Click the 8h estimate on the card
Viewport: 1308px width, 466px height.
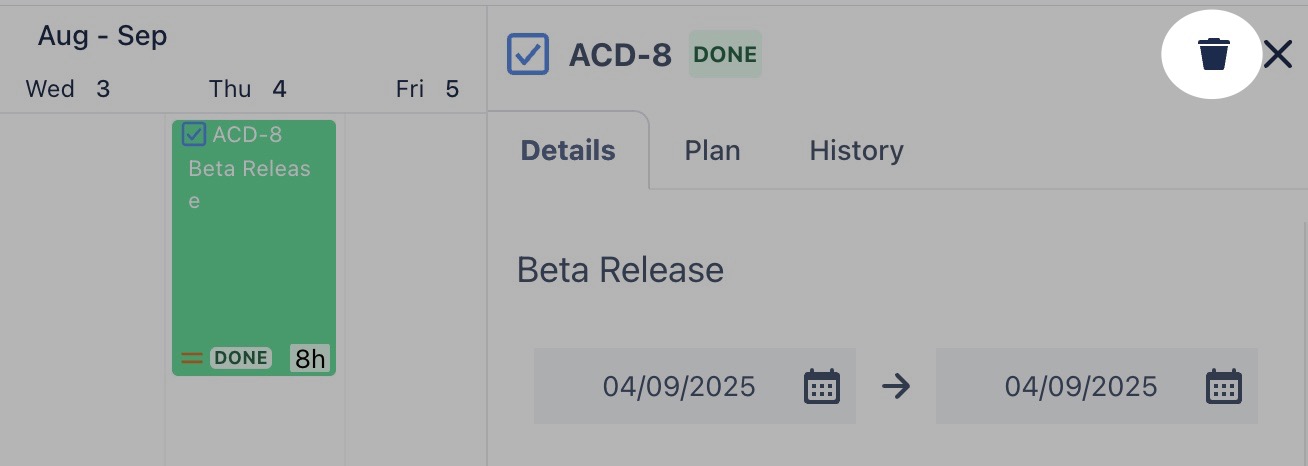click(310, 358)
